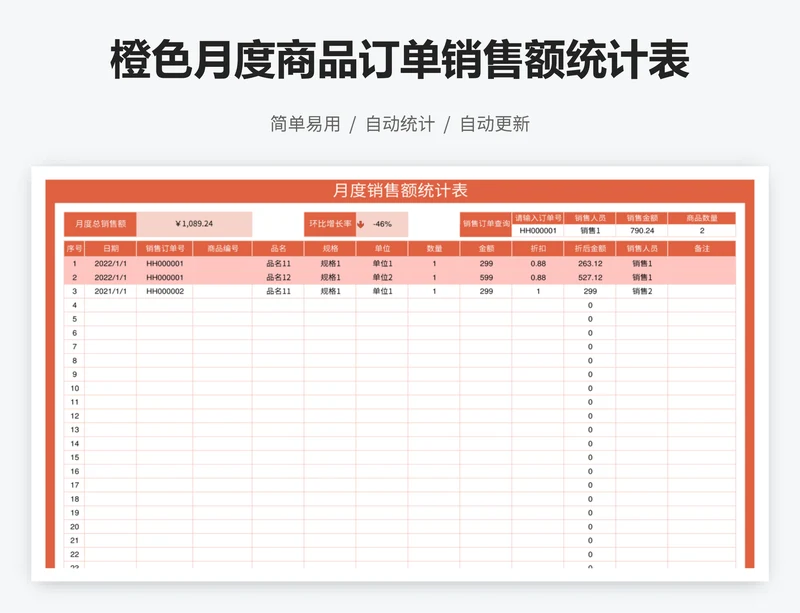Select the 数量 column header
Image resolution: width=800 pixels, height=613 pixels.
tap(434, 249)
